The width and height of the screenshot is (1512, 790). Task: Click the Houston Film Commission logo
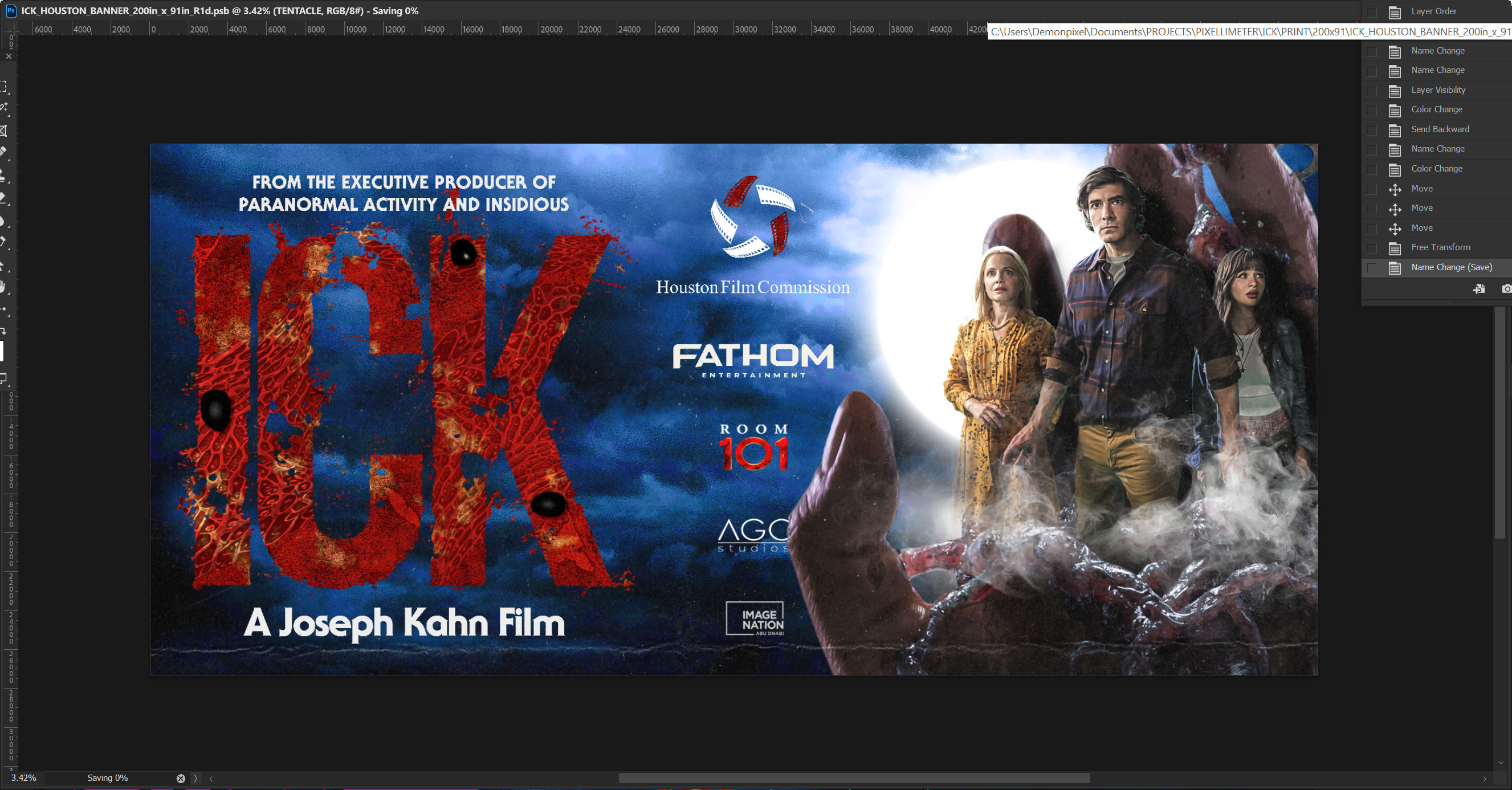point(752,235)
